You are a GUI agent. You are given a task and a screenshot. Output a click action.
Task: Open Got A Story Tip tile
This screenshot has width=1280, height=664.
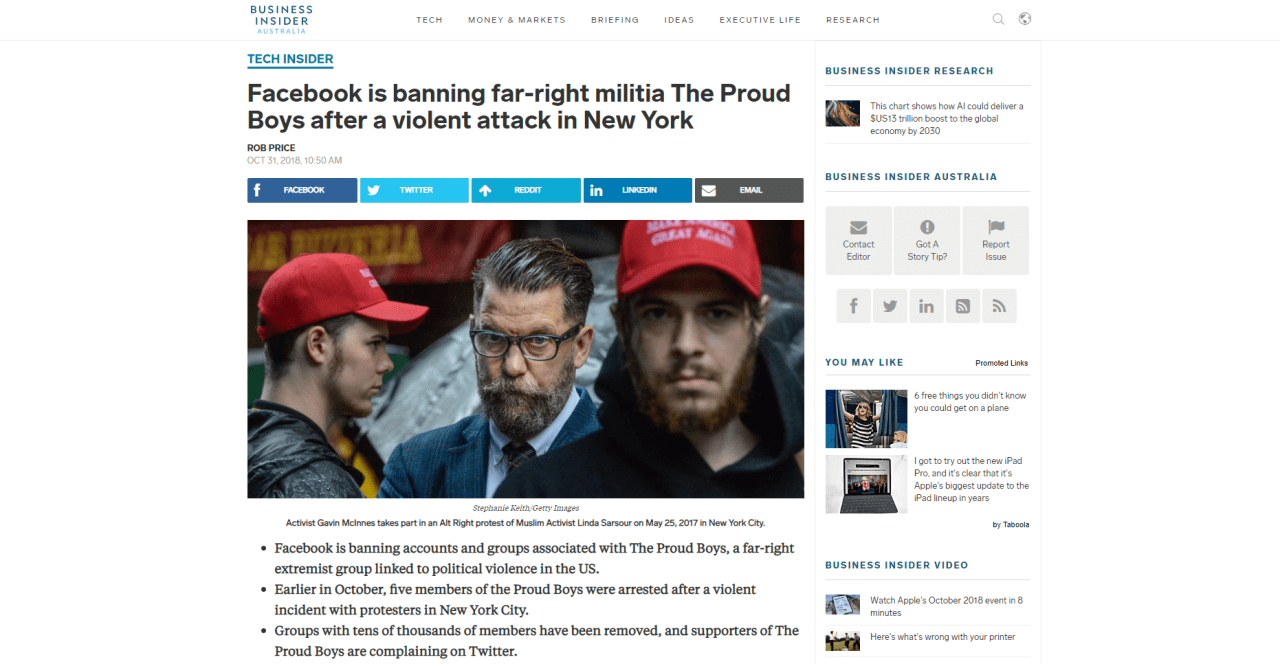(x=927, y=240)
